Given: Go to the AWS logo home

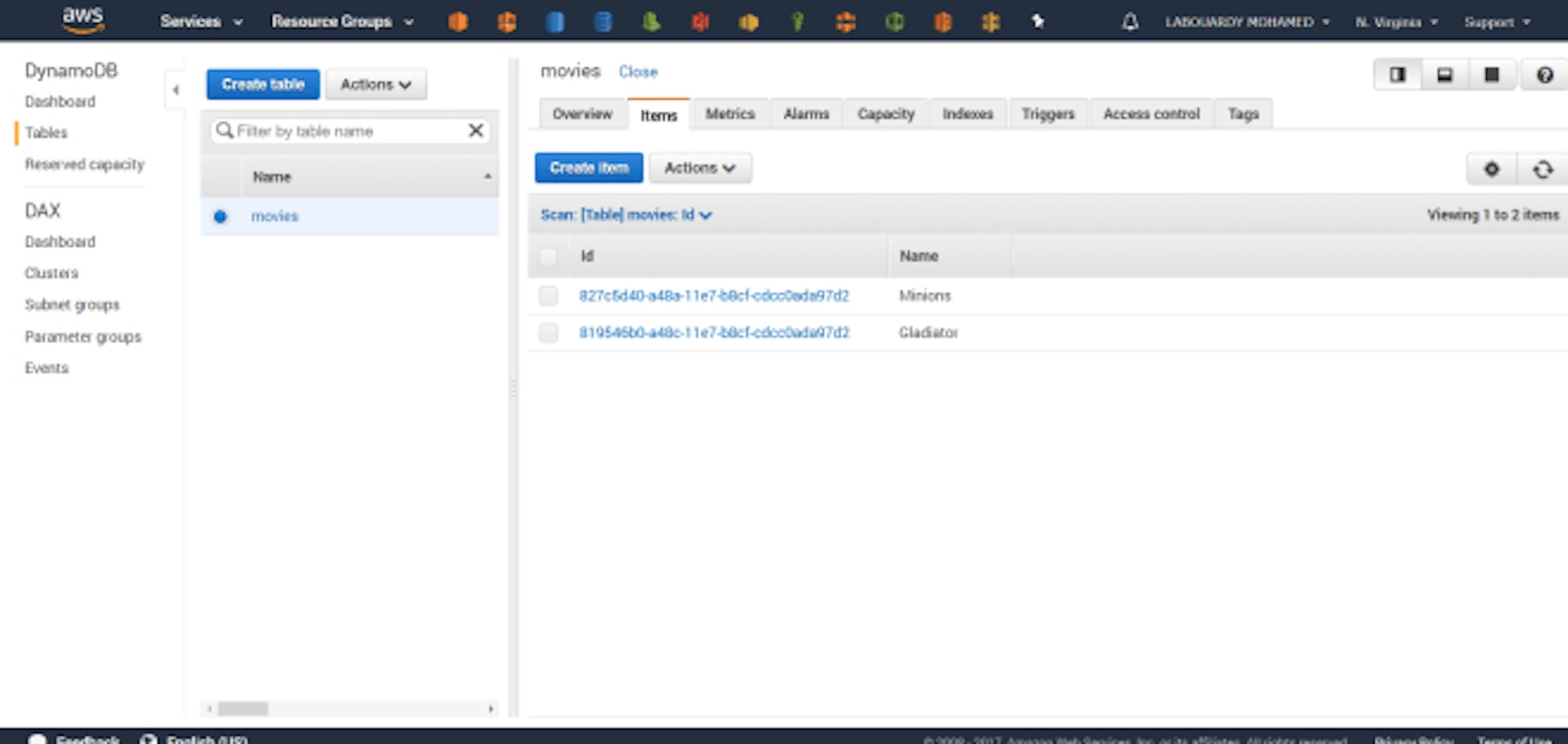Looking at the screenshot, I should point(83,20).
